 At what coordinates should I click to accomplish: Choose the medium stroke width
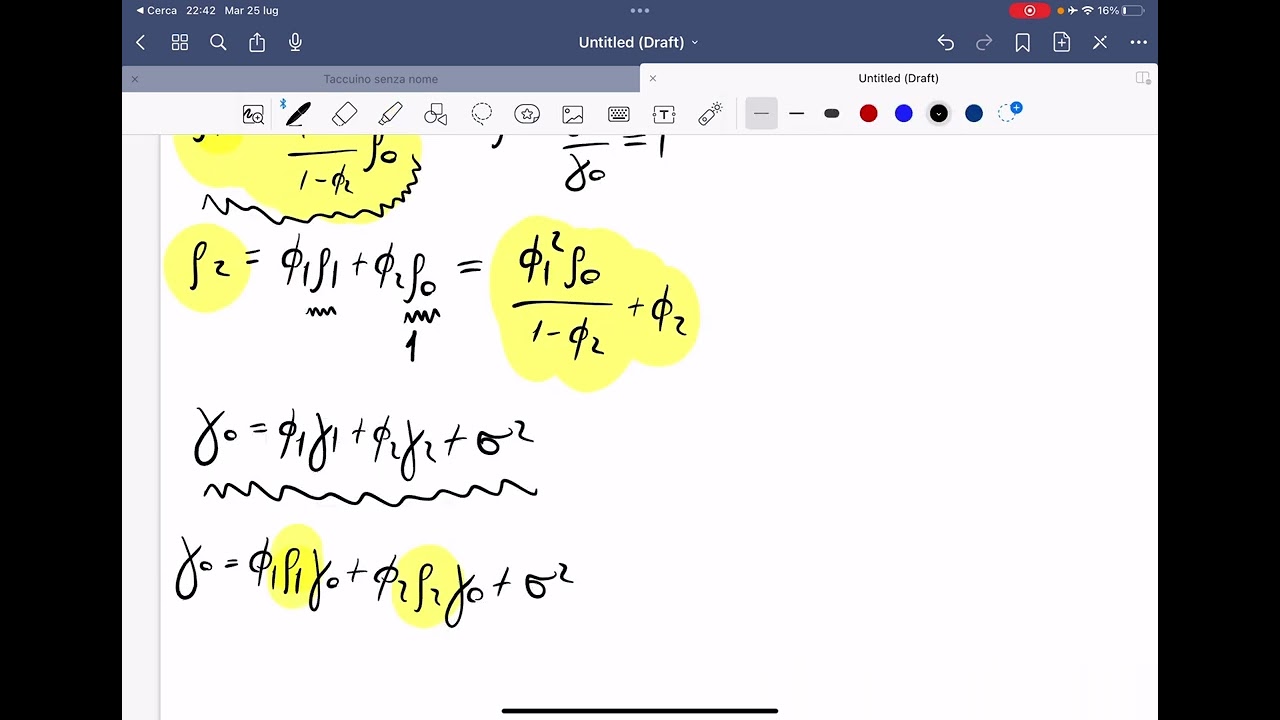pos(796,114)
